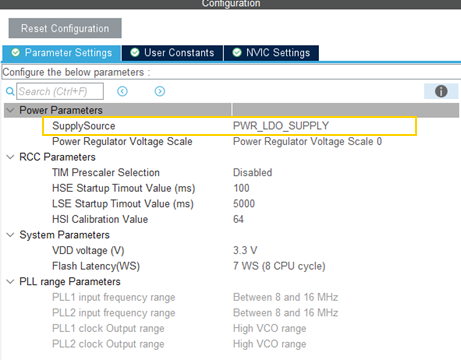Collapse the System Parameters section

coord(11,235)
